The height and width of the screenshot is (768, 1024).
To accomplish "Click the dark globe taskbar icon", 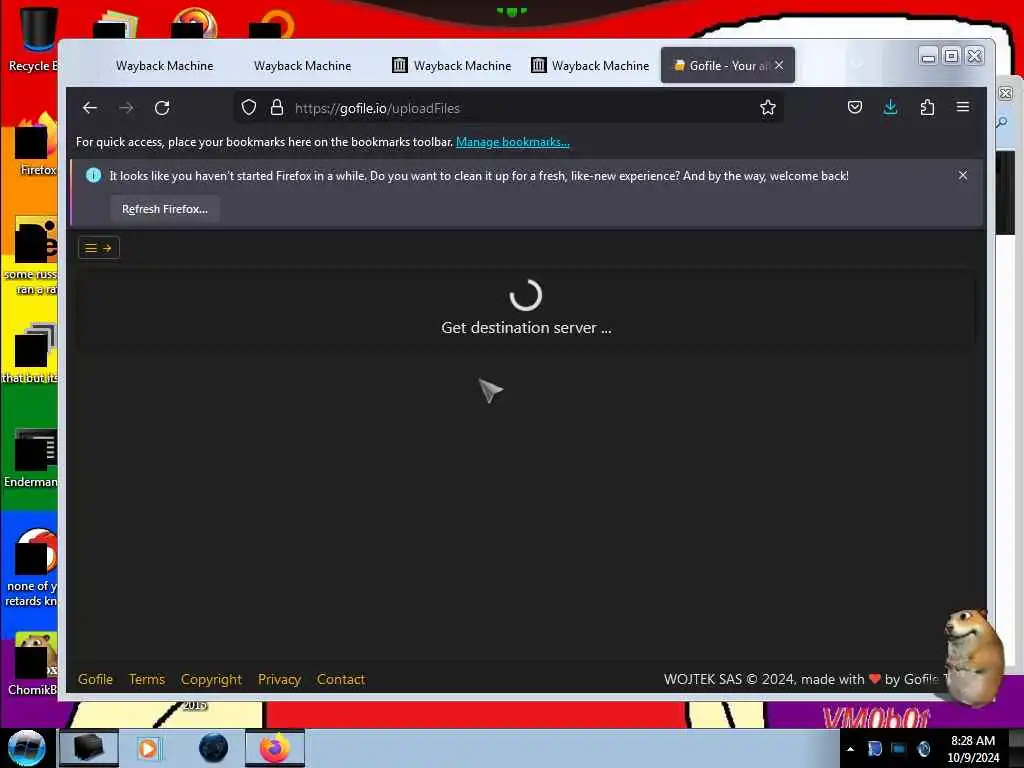I will click(214, 748).
